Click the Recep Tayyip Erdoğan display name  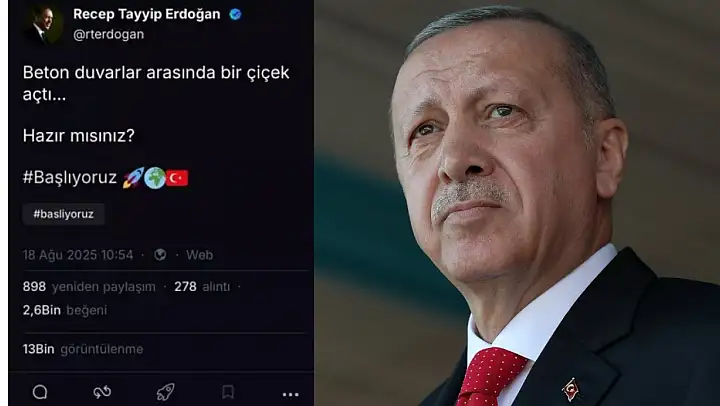[x=146, y=14]
